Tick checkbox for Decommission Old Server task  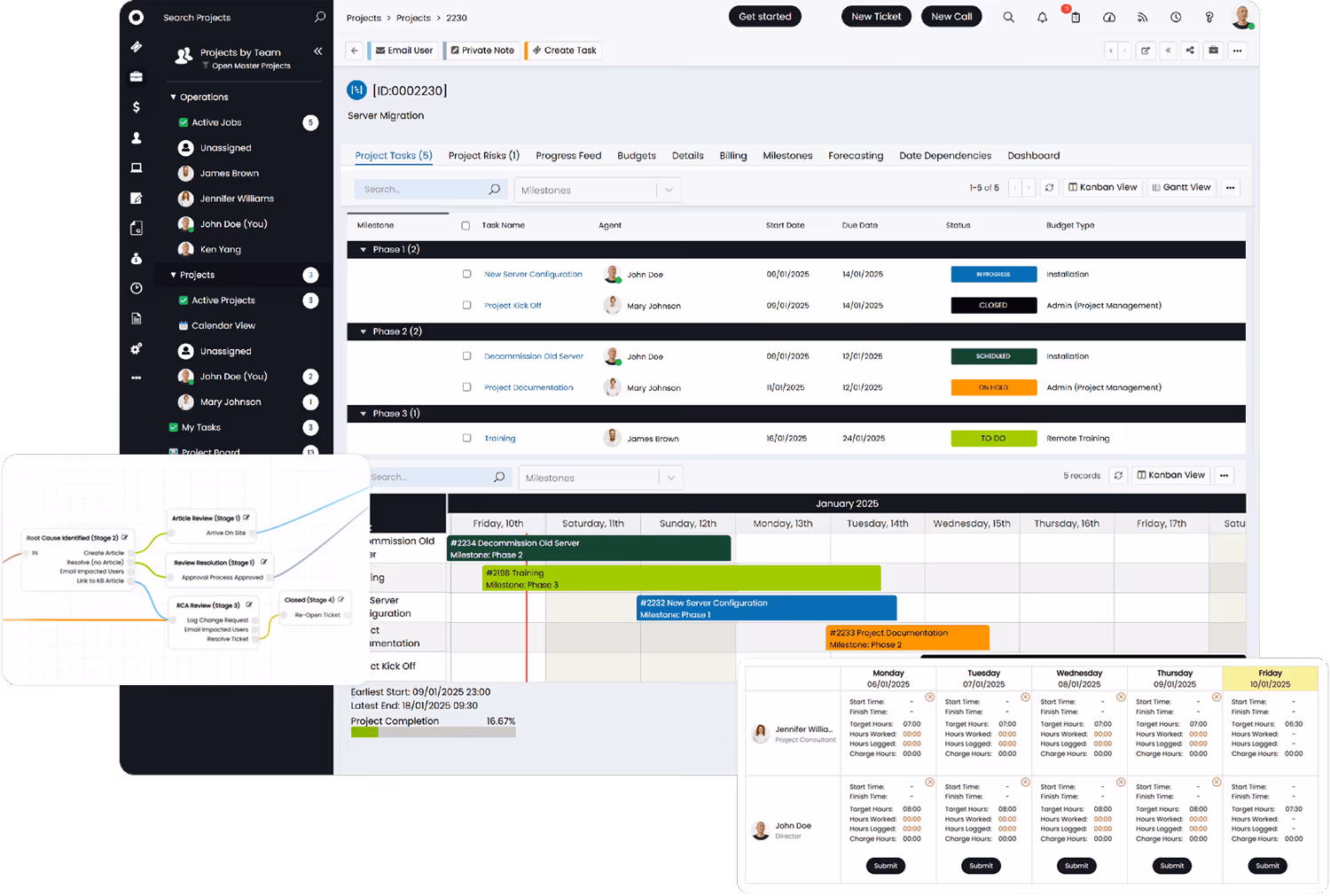click(466, 356)
